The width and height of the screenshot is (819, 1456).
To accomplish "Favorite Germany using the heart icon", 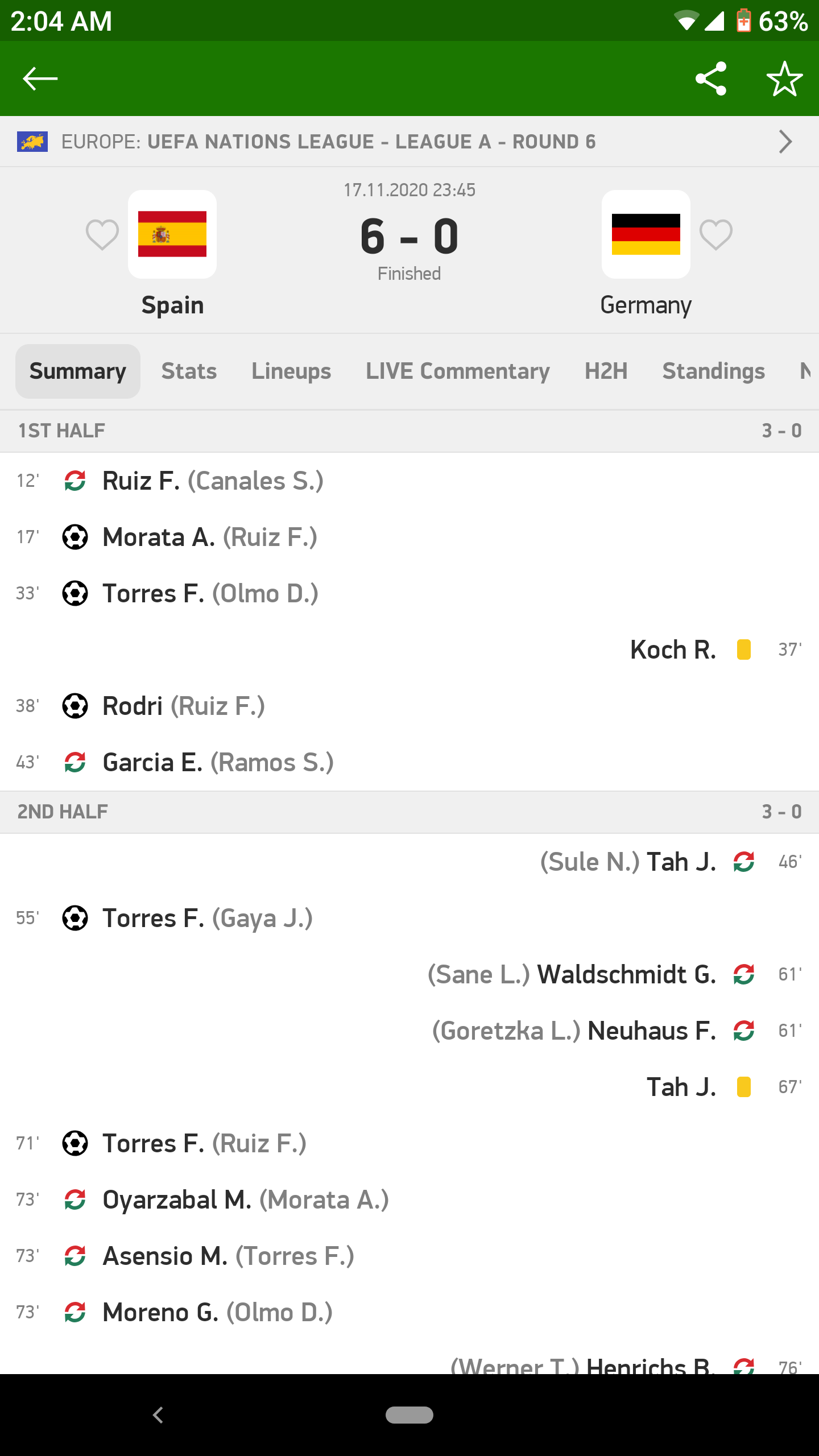I will (x=715, y=234).
